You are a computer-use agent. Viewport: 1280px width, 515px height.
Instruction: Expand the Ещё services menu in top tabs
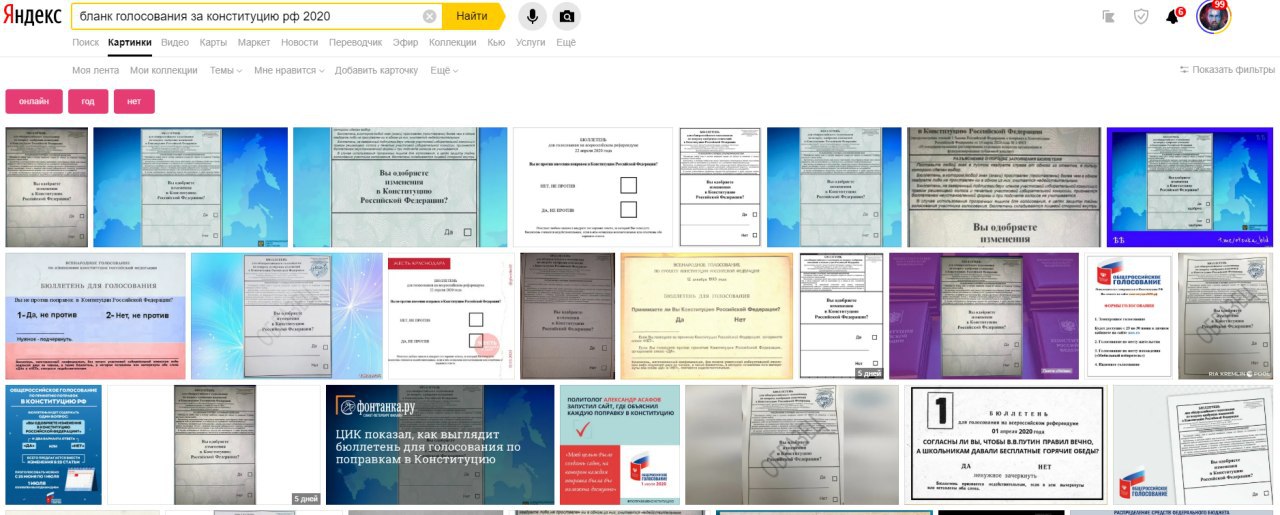point(566,43)
